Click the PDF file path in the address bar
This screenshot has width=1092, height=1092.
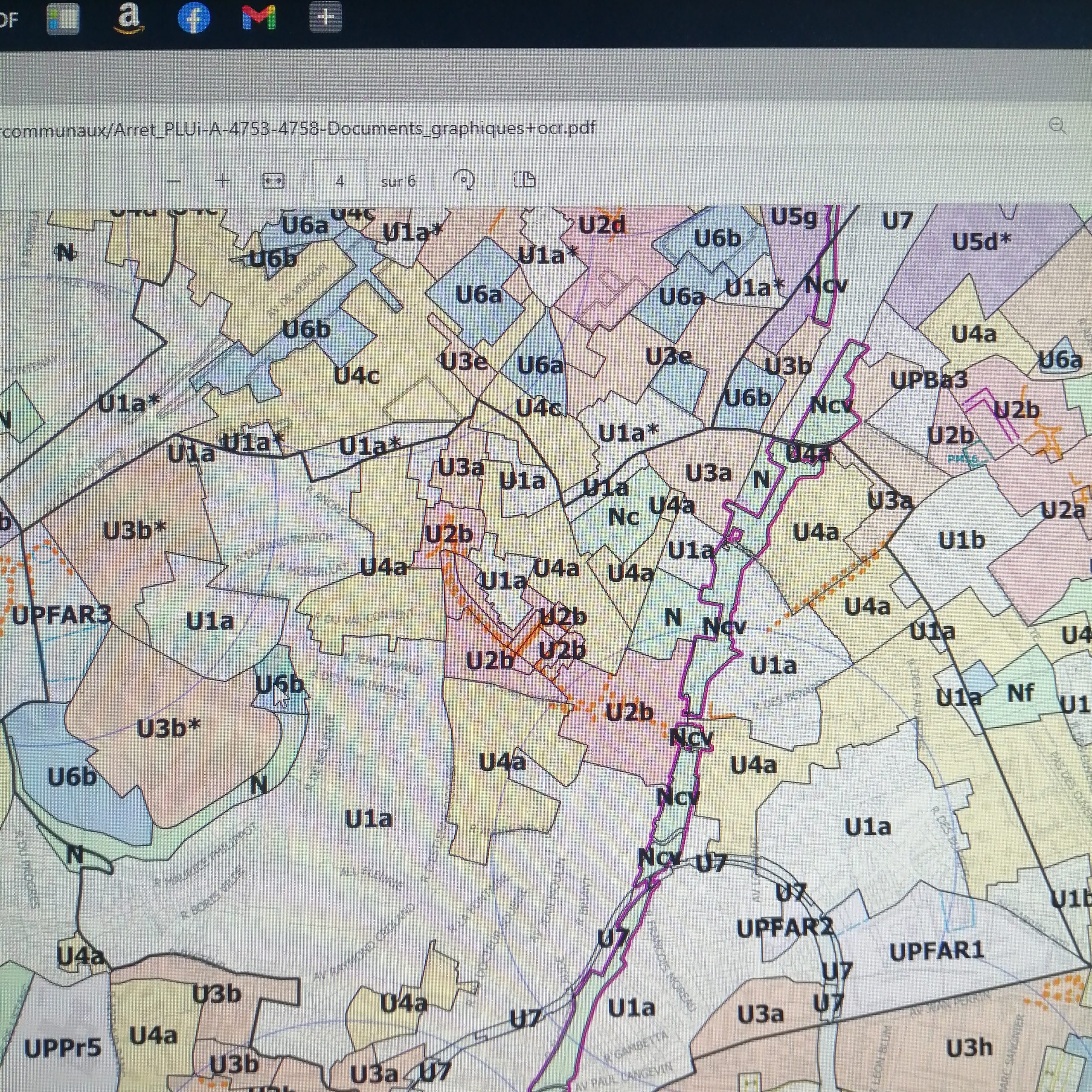[x=298, y=129]
